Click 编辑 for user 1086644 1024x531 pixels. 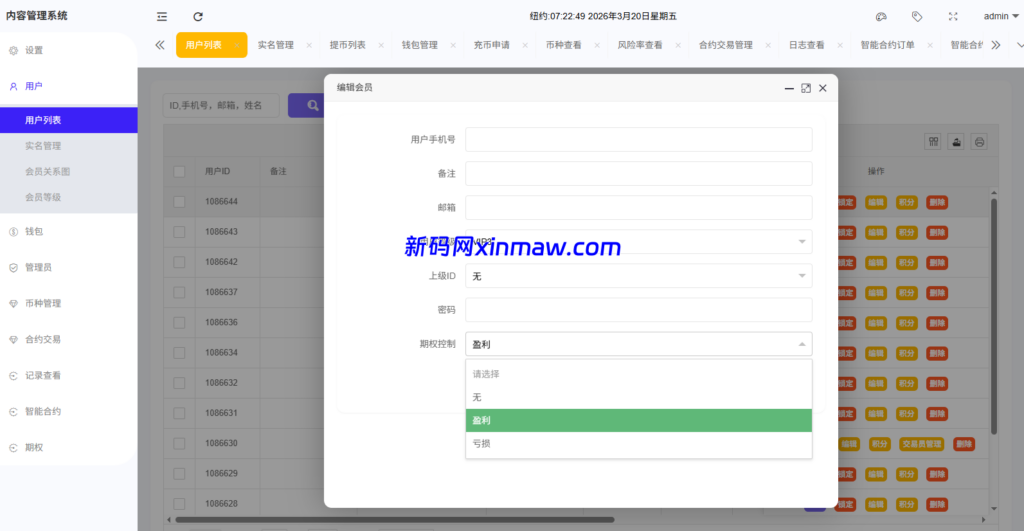coord(876,202)
